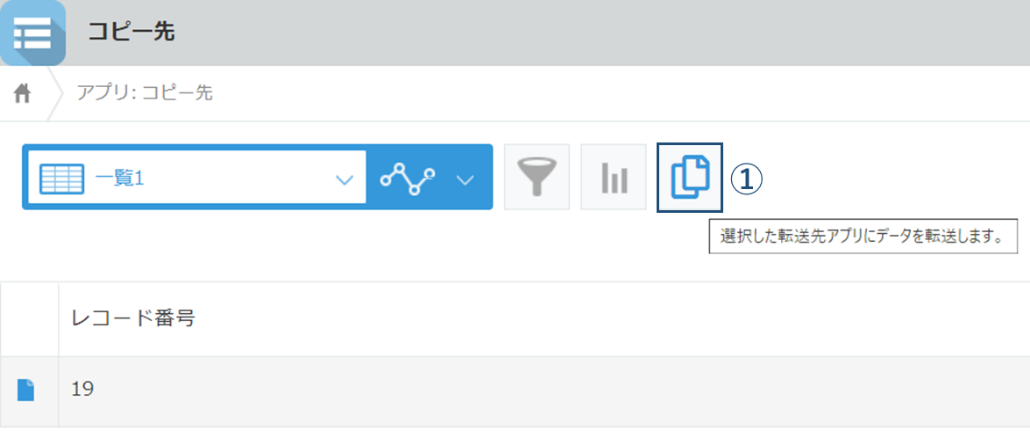Viewport: 1030px width, 445px height.
Task: Click the コピー先 app list icon in header
Action: pos(33,33)
